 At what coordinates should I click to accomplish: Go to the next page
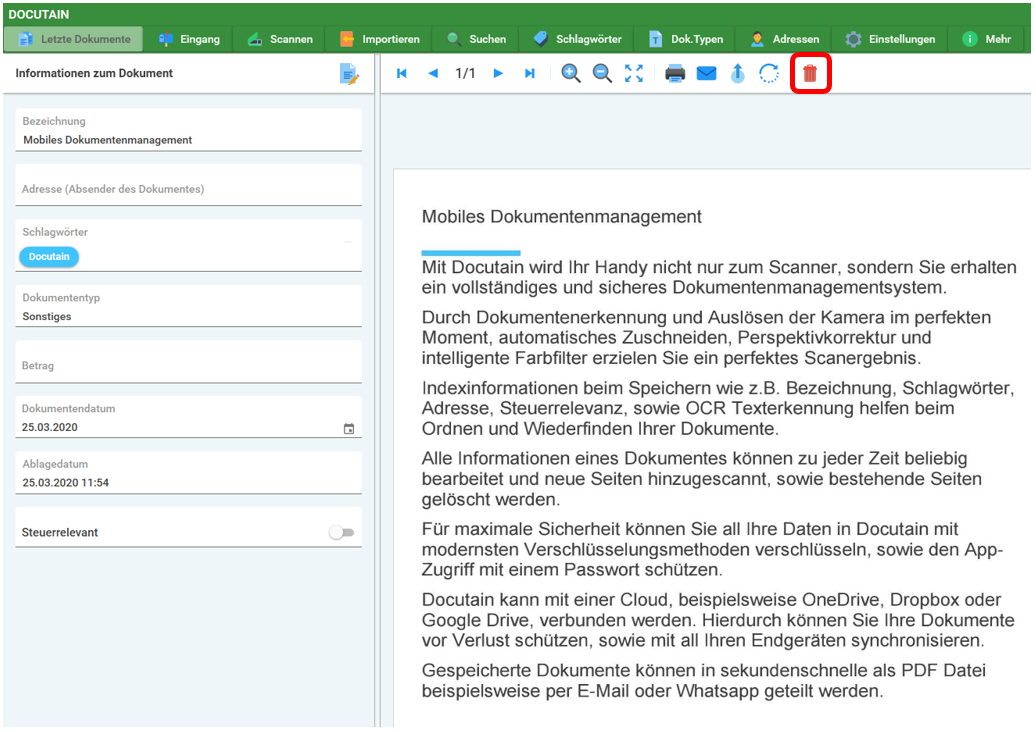498,73
